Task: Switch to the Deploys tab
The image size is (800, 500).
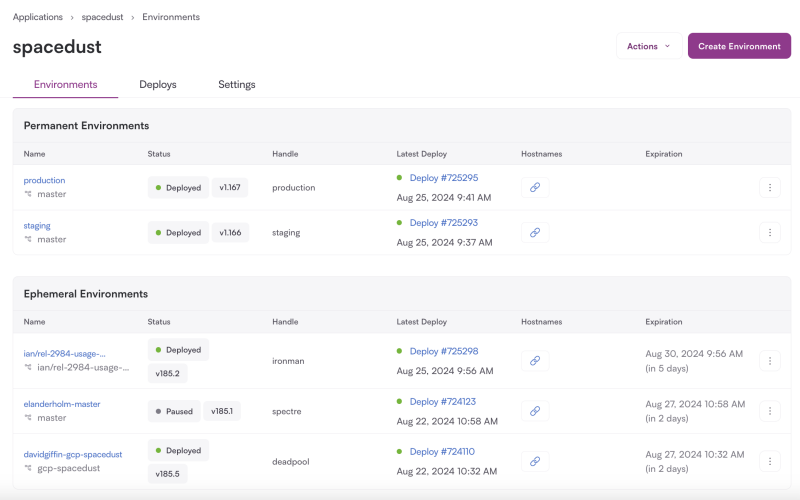Action: 158,85
